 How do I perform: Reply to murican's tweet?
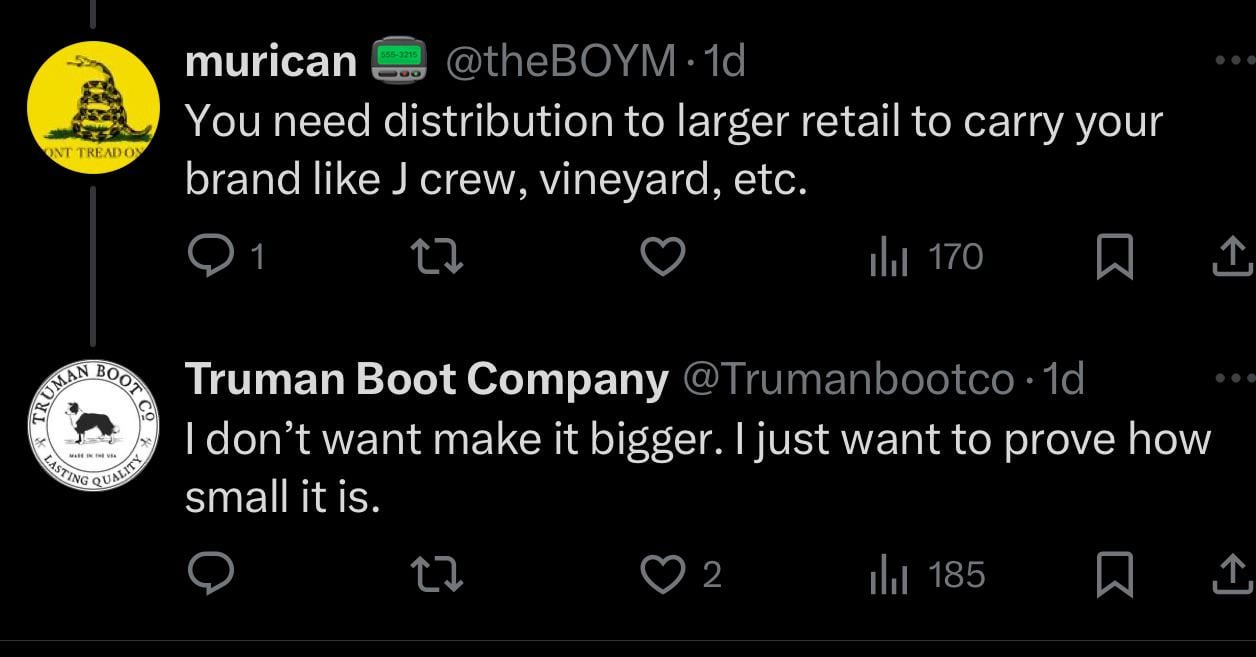pyautogui.click(x=226, y=258)
